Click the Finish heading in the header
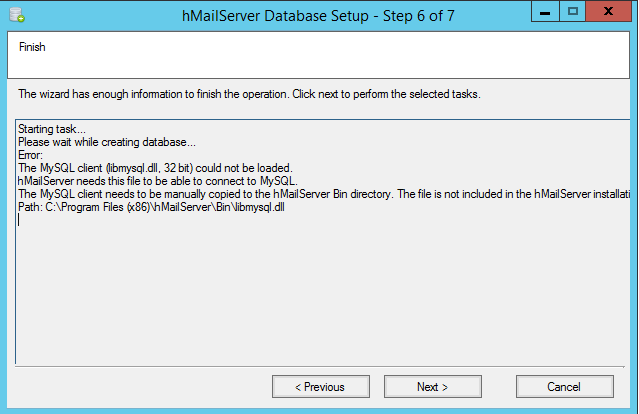The image size is (639, 414). click(32, 47)
